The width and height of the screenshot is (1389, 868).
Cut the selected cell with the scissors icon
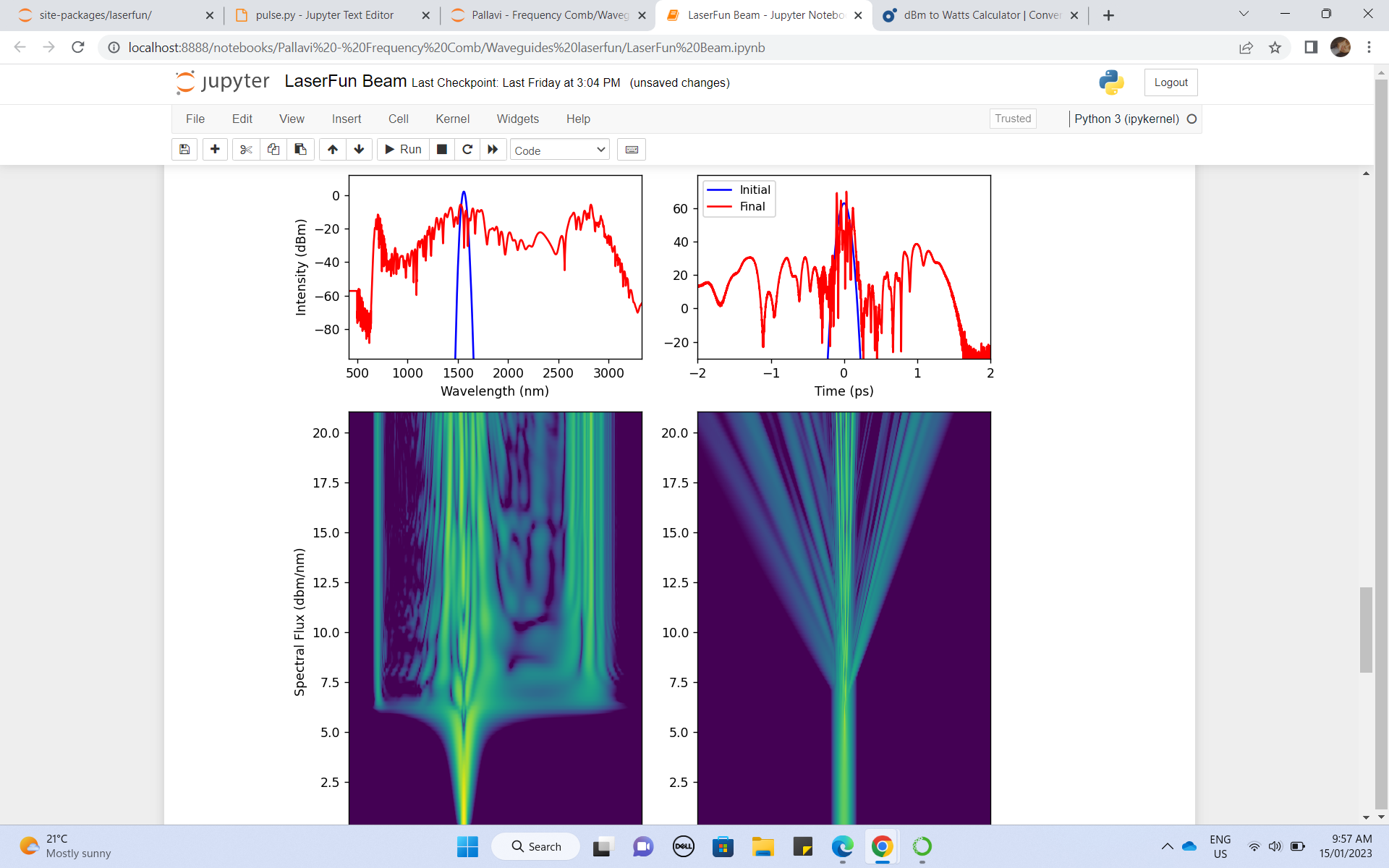(245, 149)
